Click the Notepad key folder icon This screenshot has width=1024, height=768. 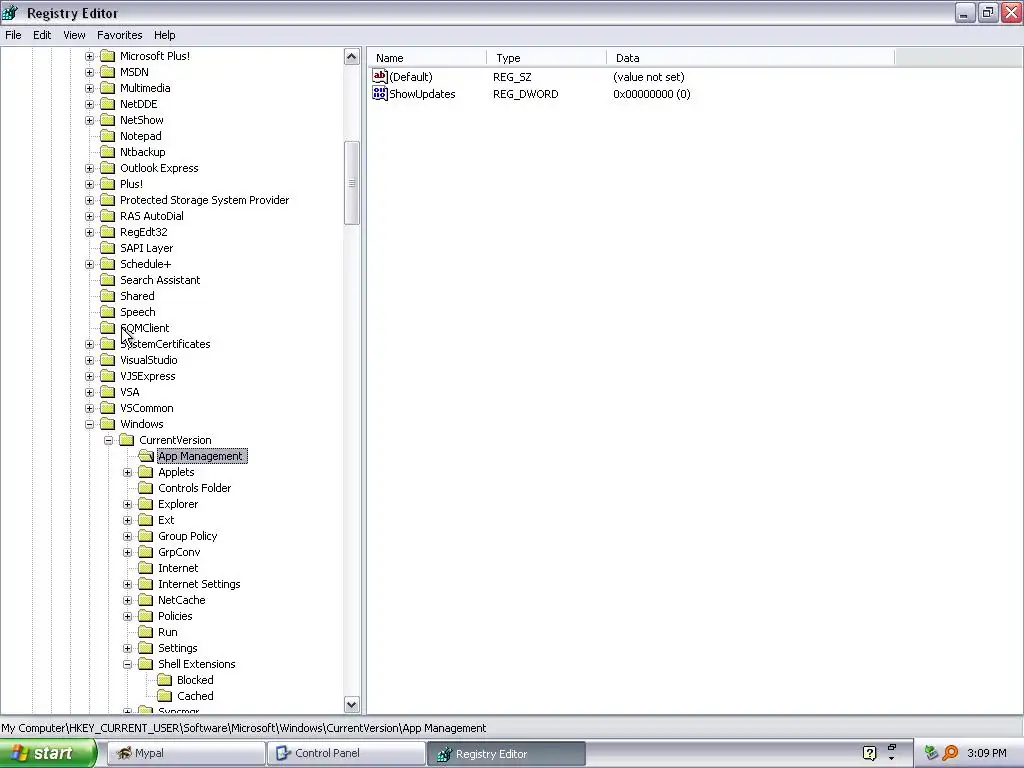107,136
